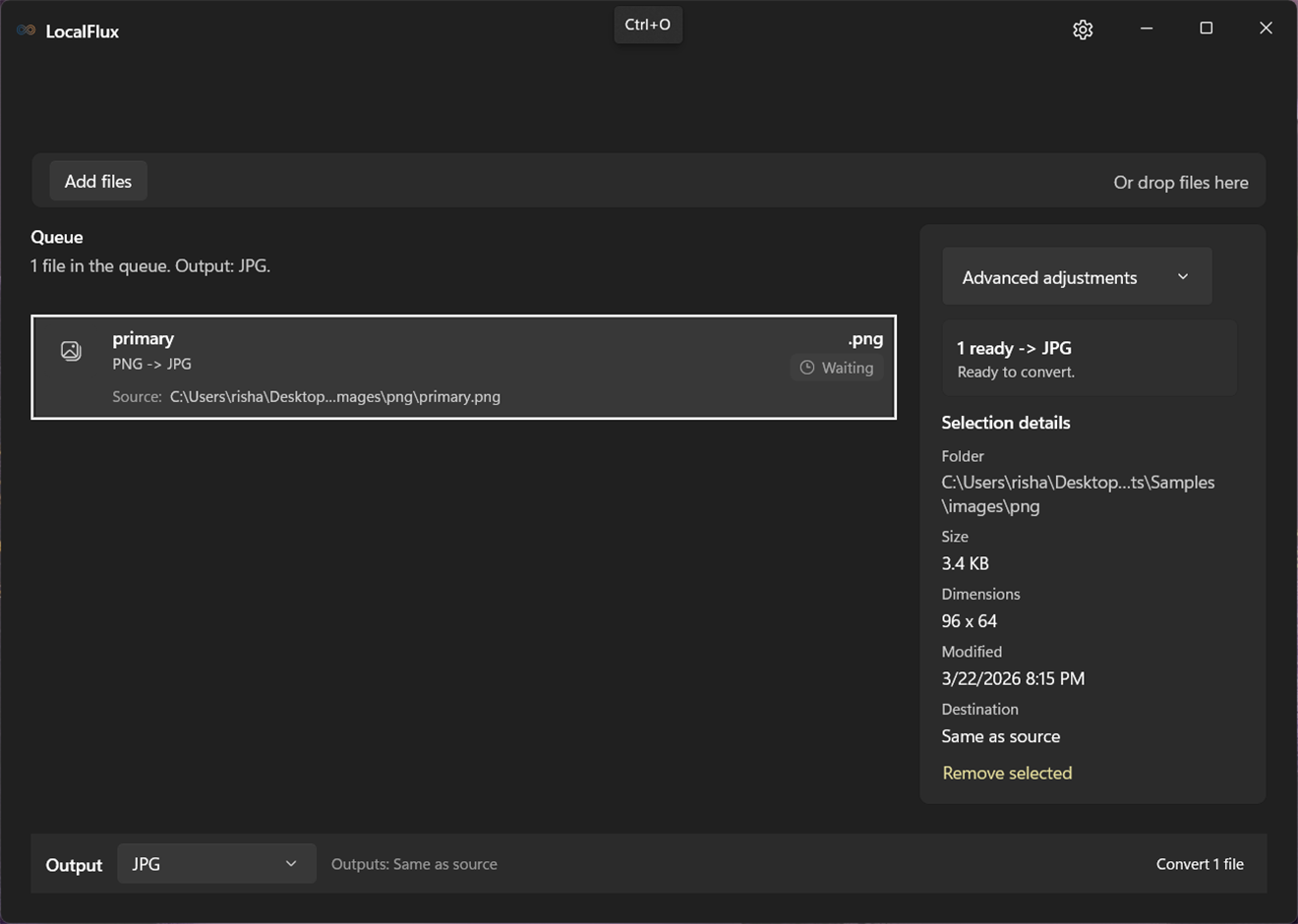Click the image file icon for primary

pyautogui.click(x=71, y=350)
